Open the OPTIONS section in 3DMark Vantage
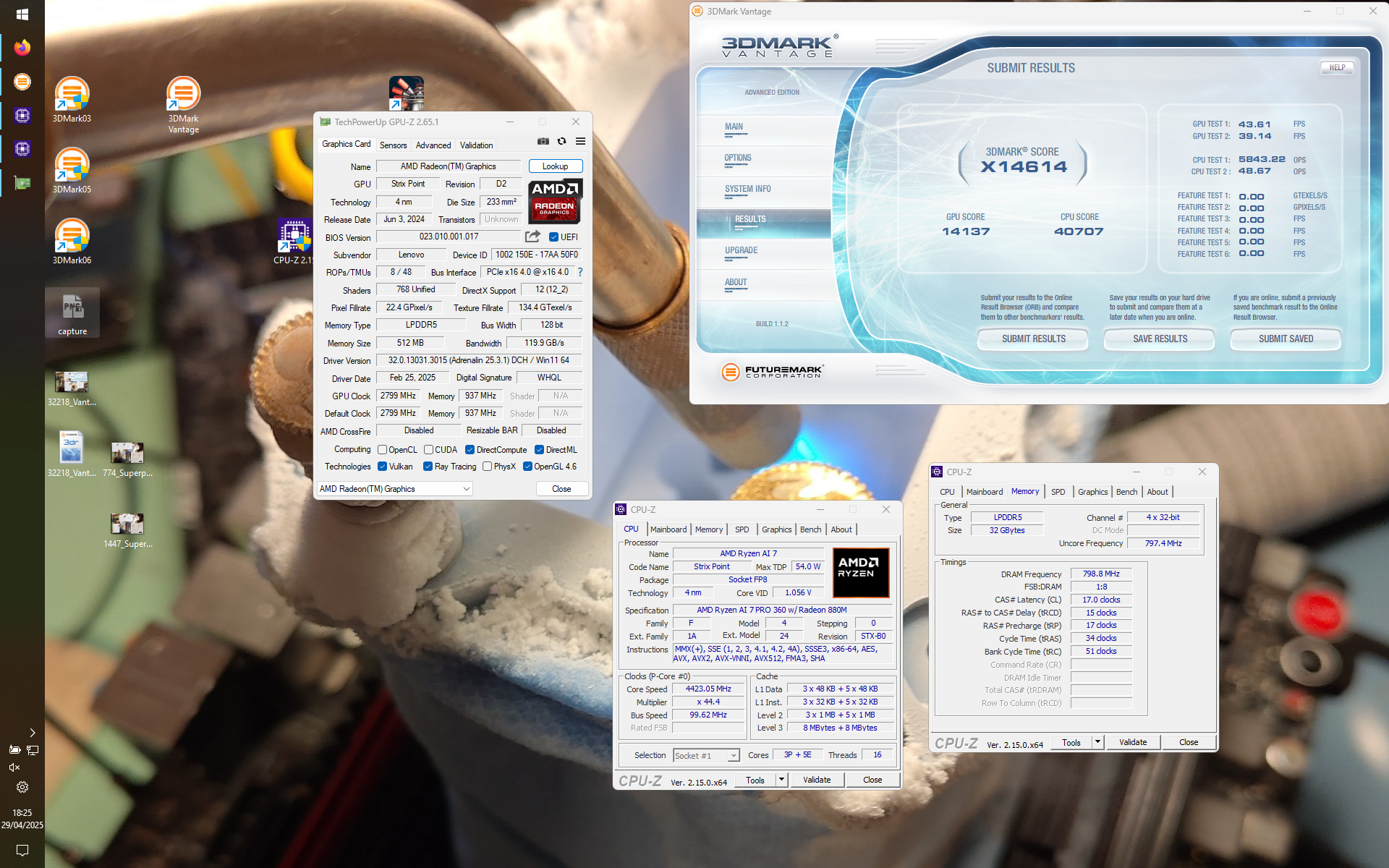This screenshot has width=1389, height=868. [x=738, y=158]
